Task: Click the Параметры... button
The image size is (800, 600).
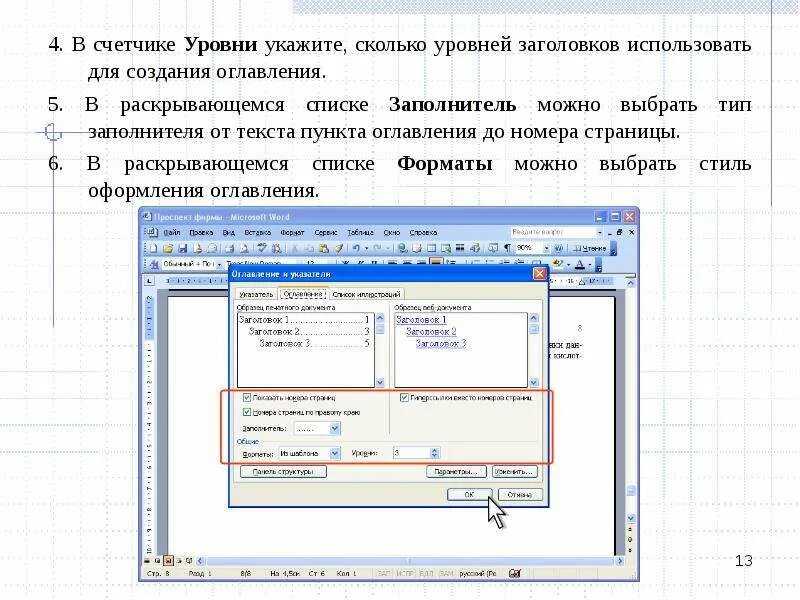Action: pyautogui.click(x=456, y=471)
